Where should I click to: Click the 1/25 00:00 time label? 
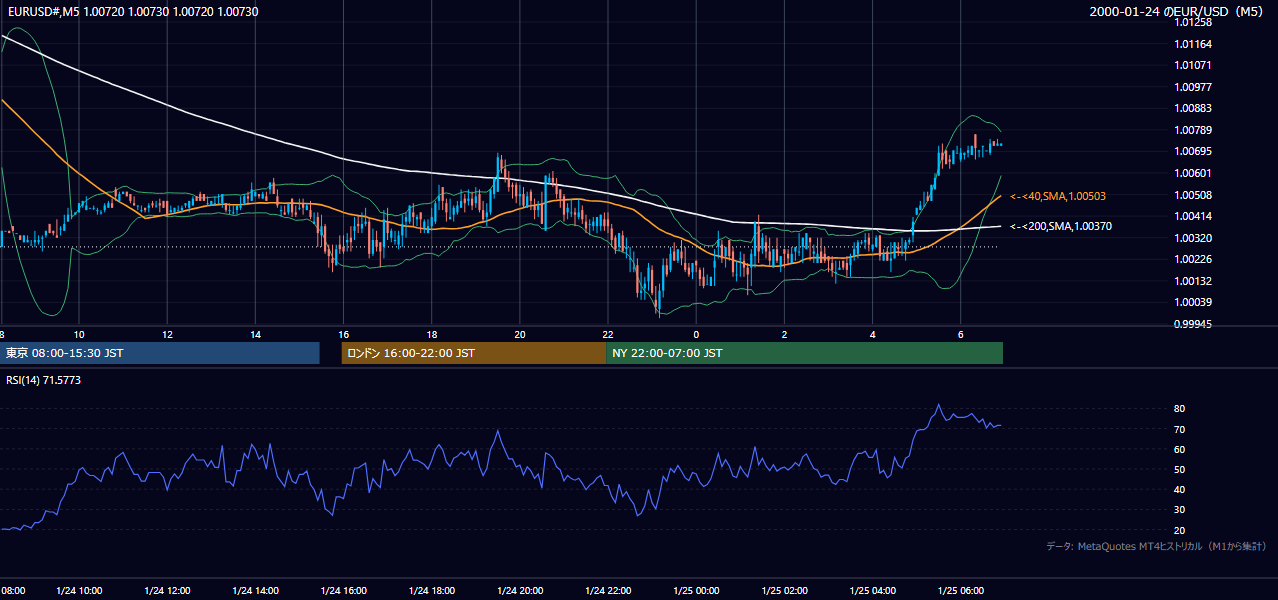pyautogui.click(x=696, y=590)
